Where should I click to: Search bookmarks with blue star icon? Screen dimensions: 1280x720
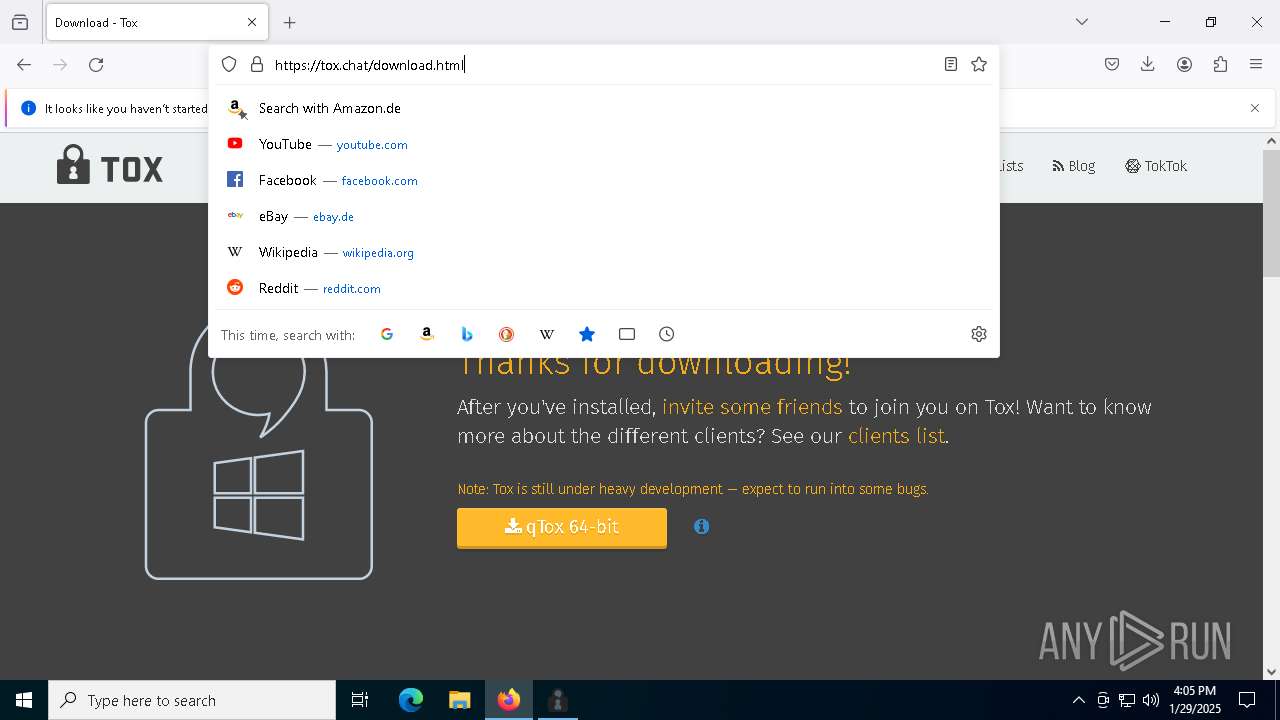(x=587, y=334)
